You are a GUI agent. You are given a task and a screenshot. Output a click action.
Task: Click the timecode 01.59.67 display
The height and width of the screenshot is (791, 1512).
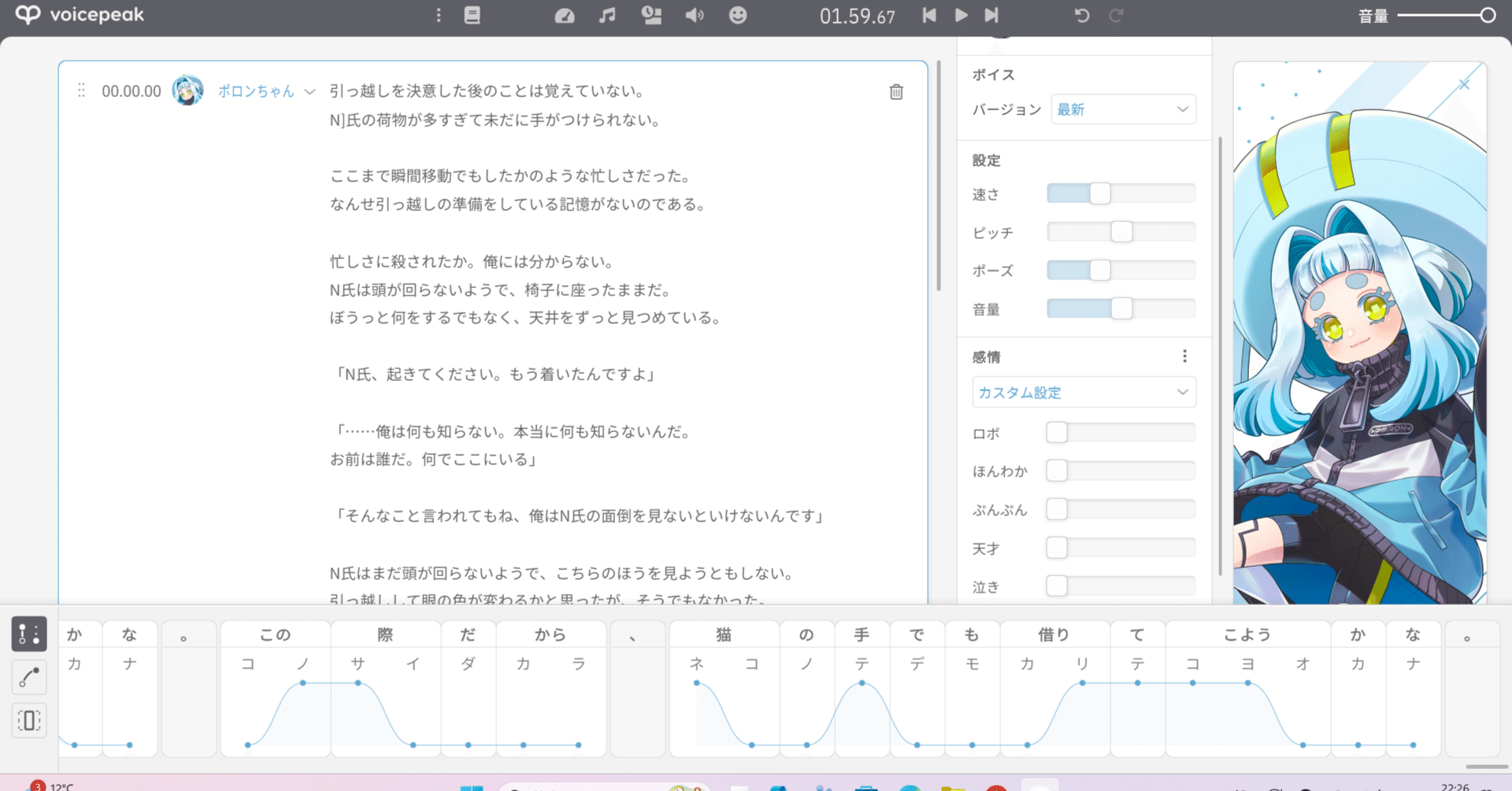[x=858, y=17]
